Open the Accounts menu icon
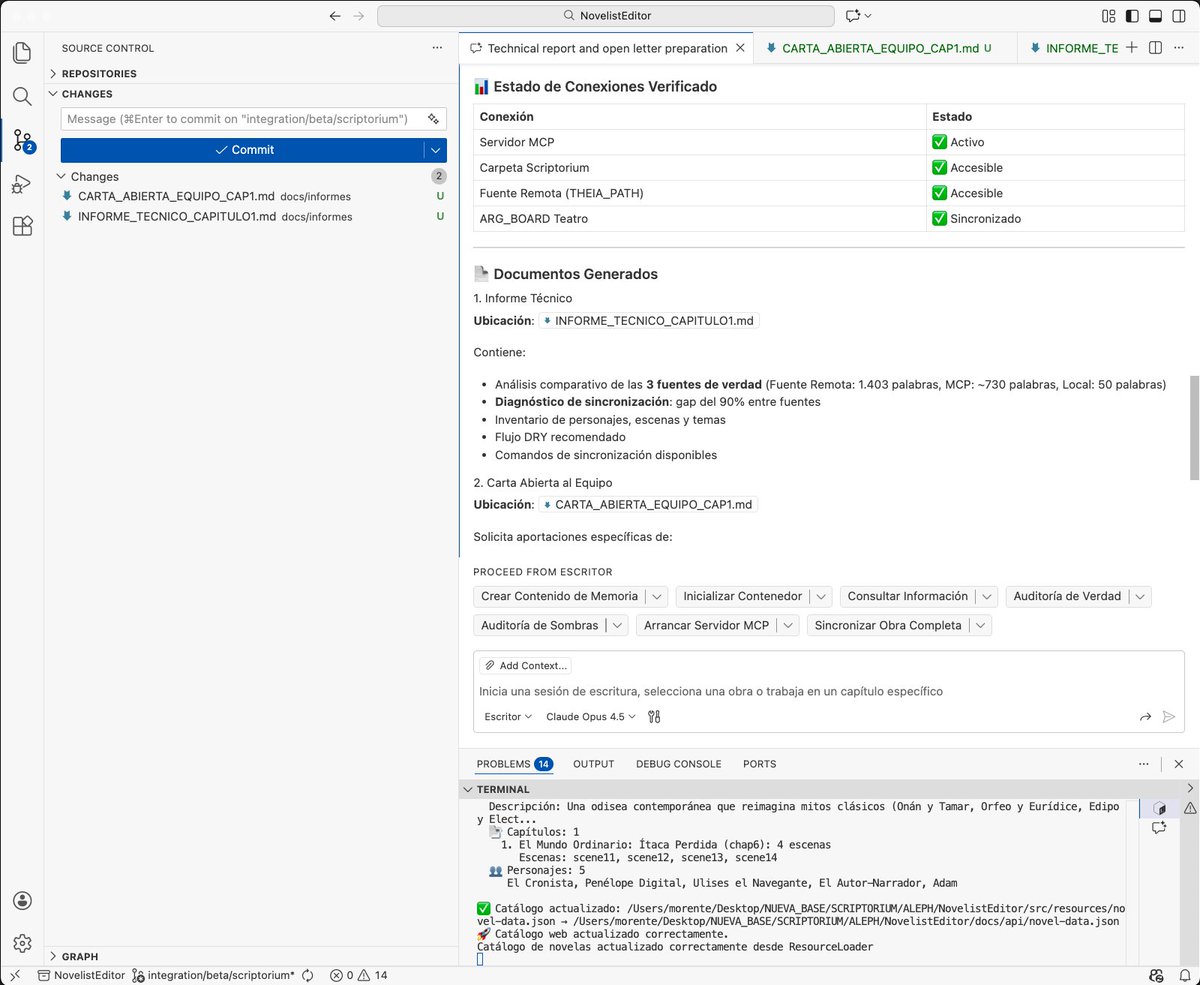Screen dimensions: 1200x985 pos(22,901)
